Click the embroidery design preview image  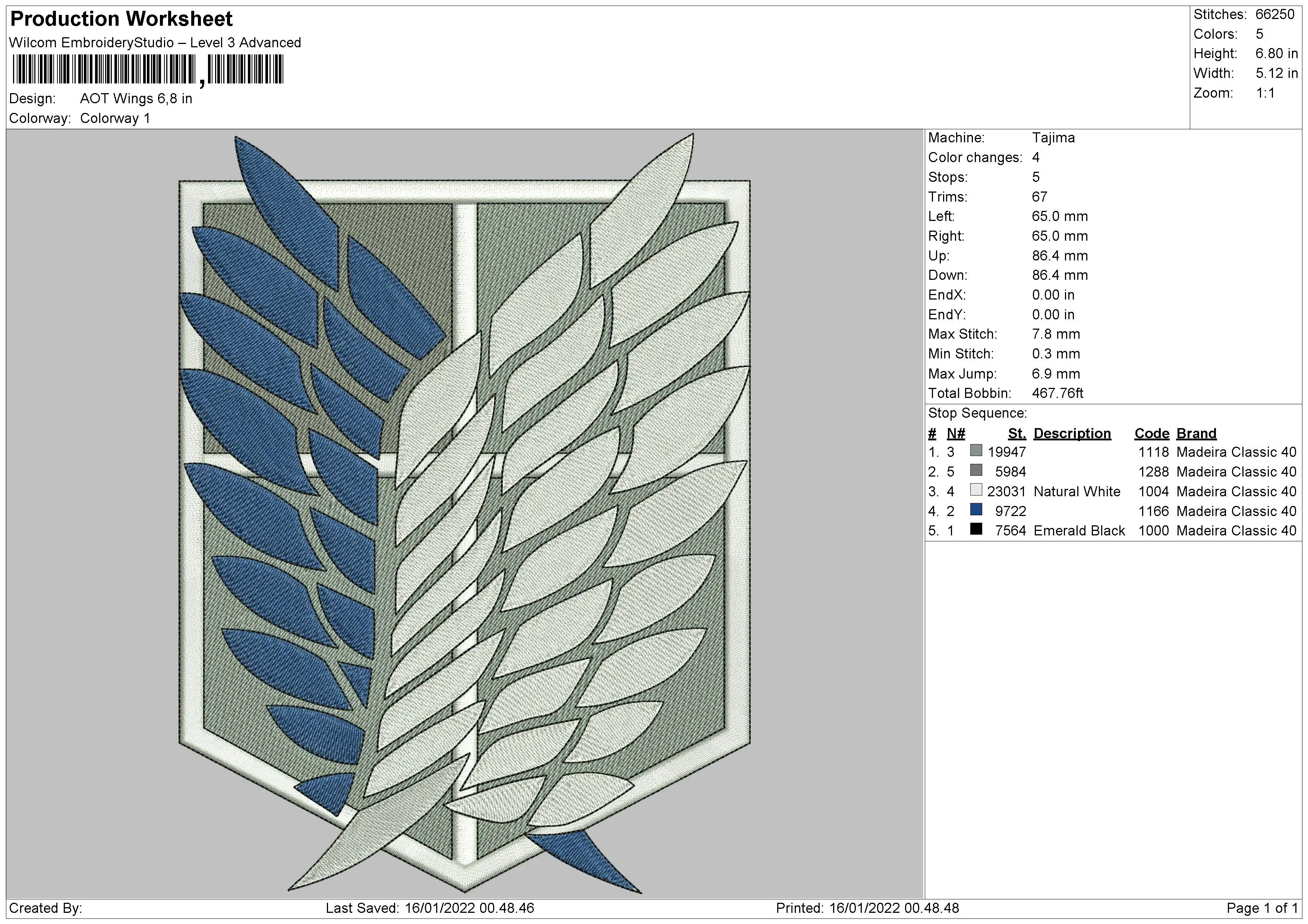tap(464, 513)
